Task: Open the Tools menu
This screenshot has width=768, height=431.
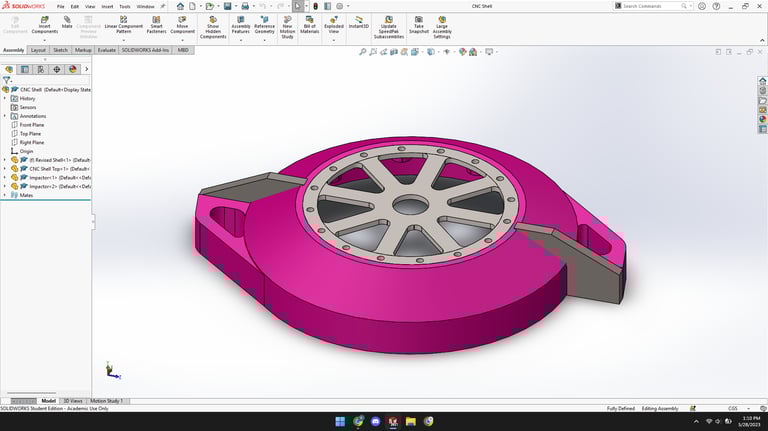Action: pos(125,7)
